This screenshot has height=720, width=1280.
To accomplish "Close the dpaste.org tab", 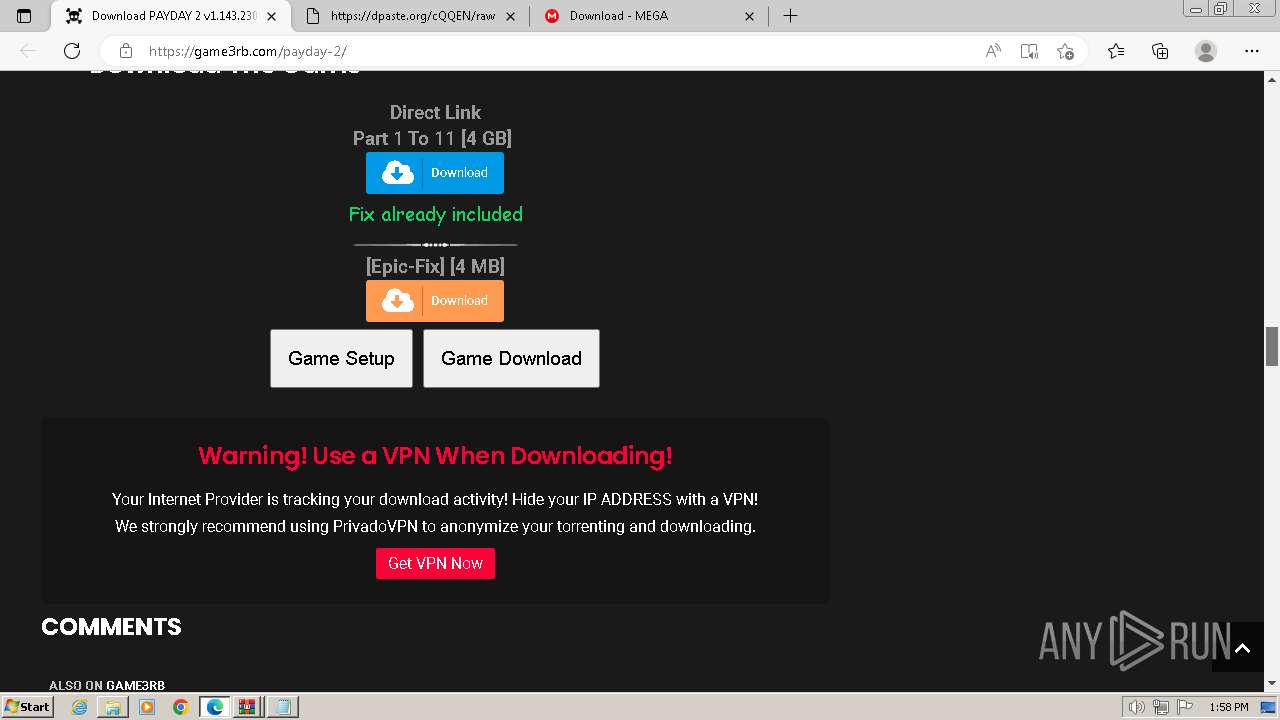I will [x=510, y=16].
